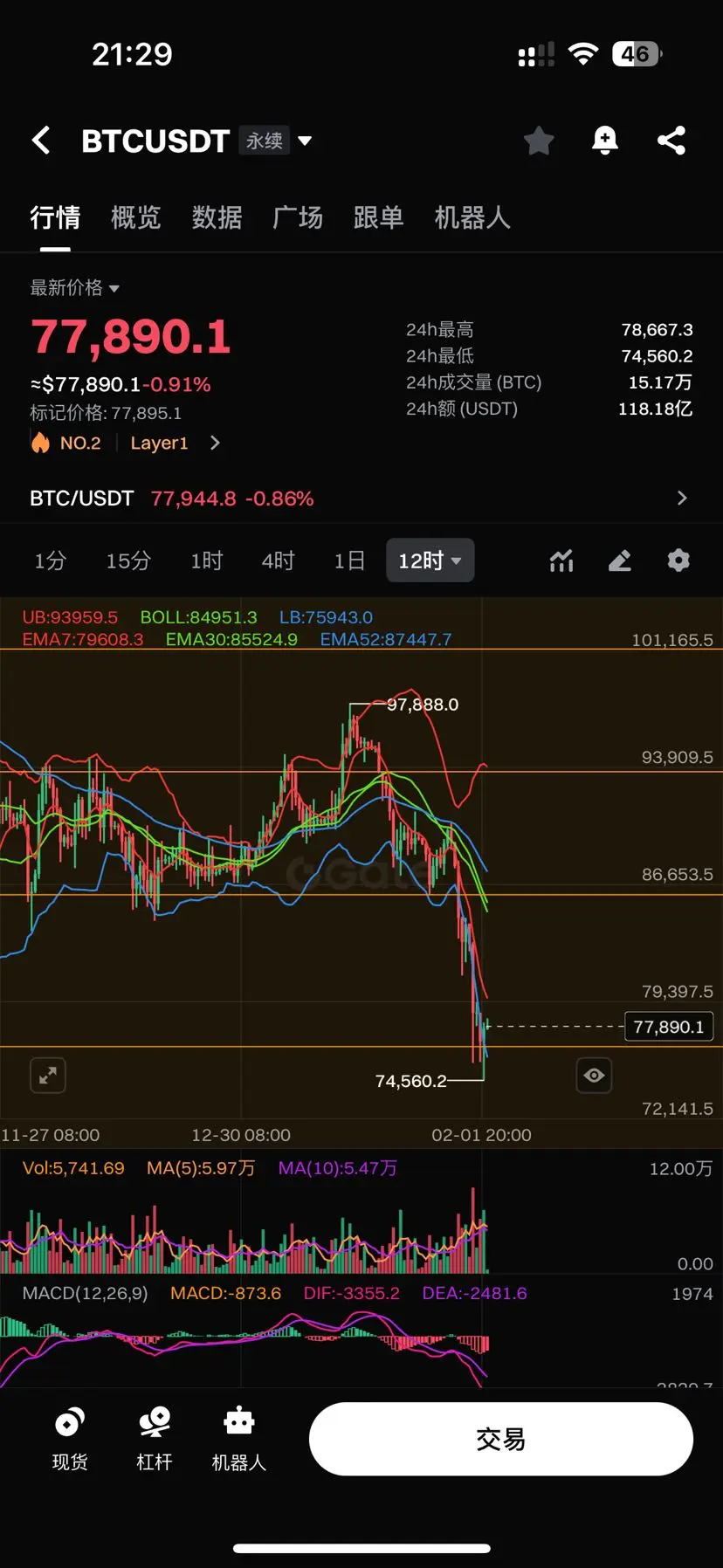Open the chart drawing pencil tool
The image size is (723, 1568).
click(620, 560)
